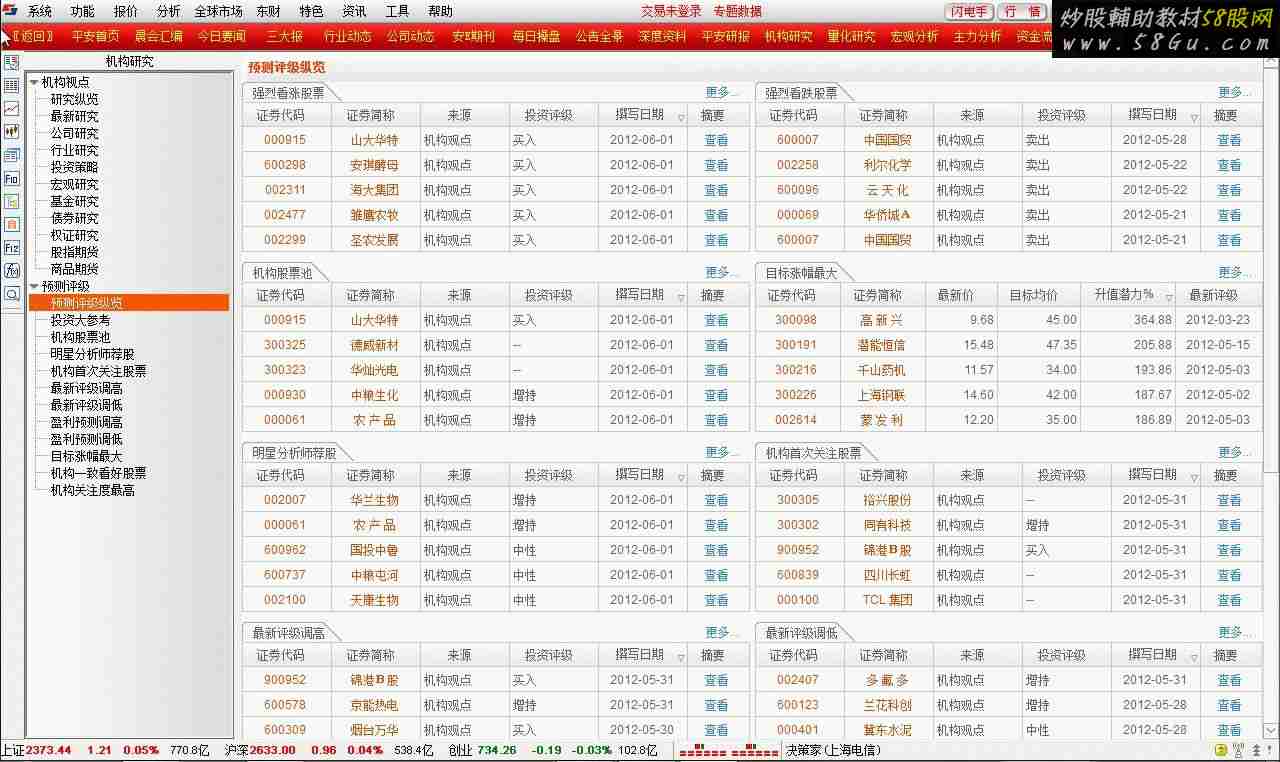Click stock code 300305 for 裕兴股份
This screenshot has height=762, width=1280.
798,500
